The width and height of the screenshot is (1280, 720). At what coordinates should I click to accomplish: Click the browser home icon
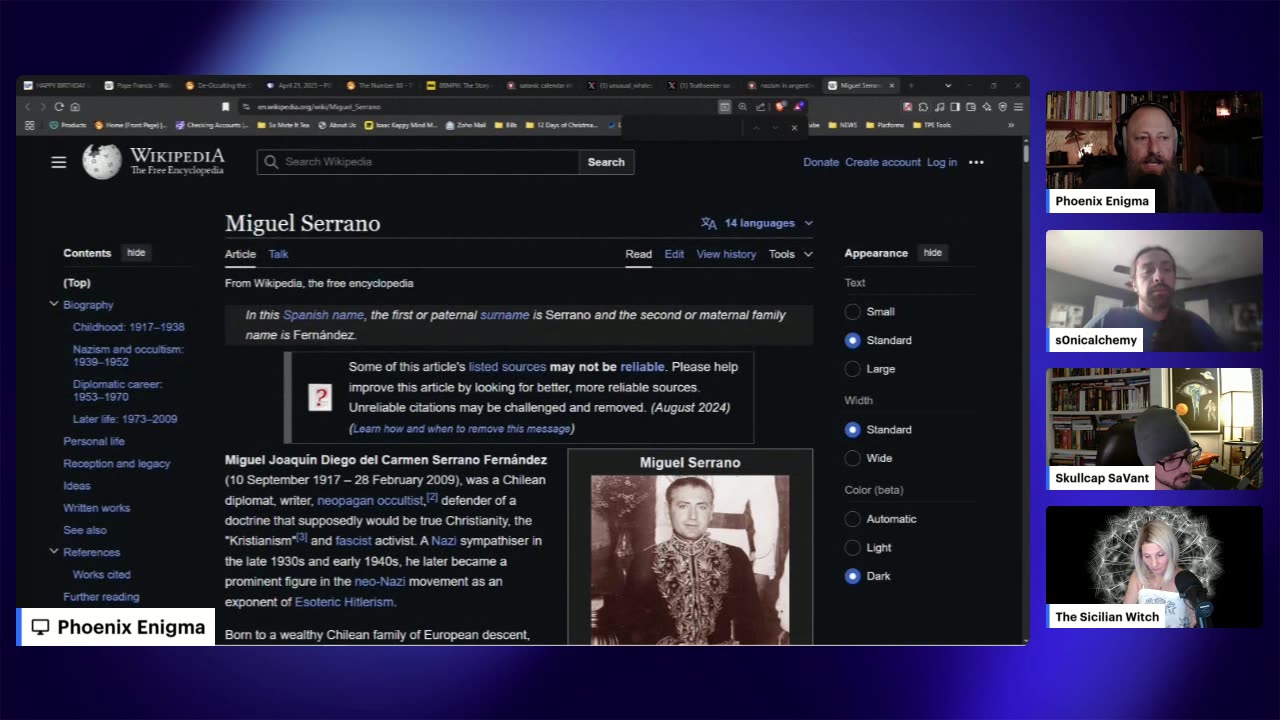(75, 107)
